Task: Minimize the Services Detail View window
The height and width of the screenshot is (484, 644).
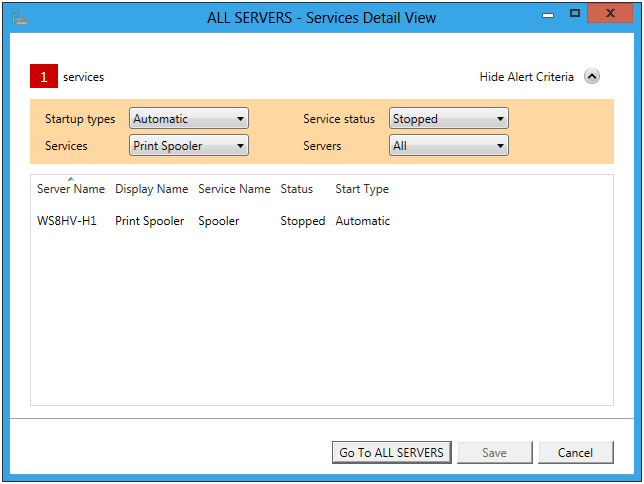Action: [x=548, y=14]
